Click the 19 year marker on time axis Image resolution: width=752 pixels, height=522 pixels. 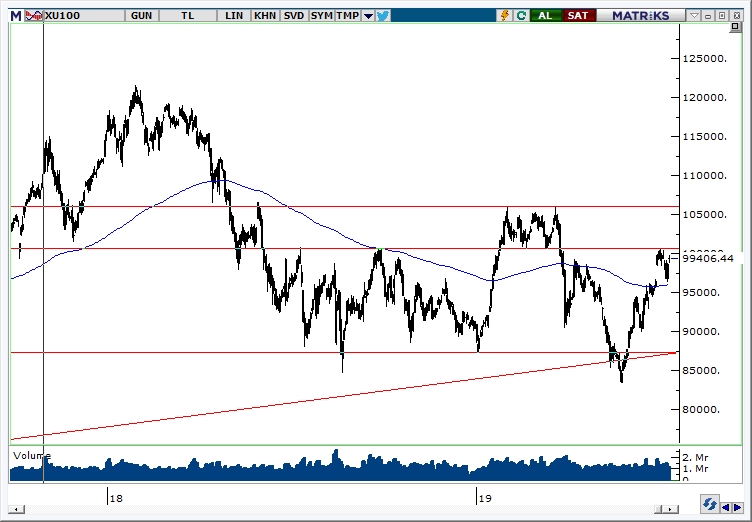[485, 498]
